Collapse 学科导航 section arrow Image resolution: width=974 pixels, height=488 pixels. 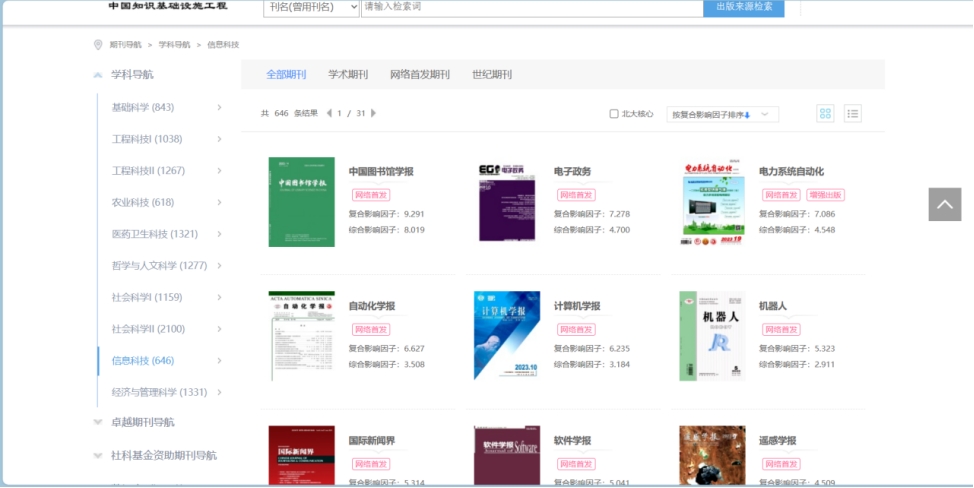98,75
